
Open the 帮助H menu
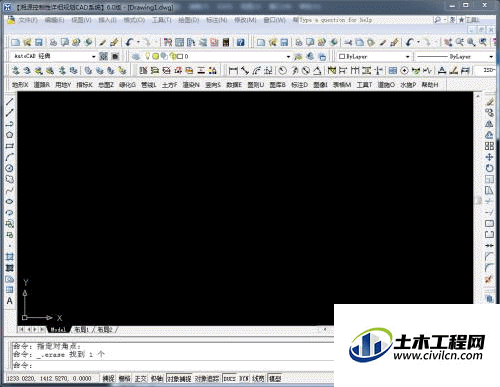pyautogui.click(x=430, y=85)
